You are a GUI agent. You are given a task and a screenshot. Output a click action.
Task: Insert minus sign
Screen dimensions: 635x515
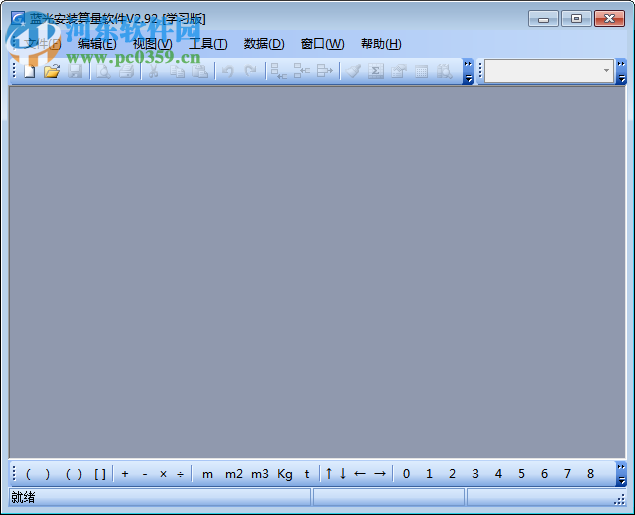(145, 474)
